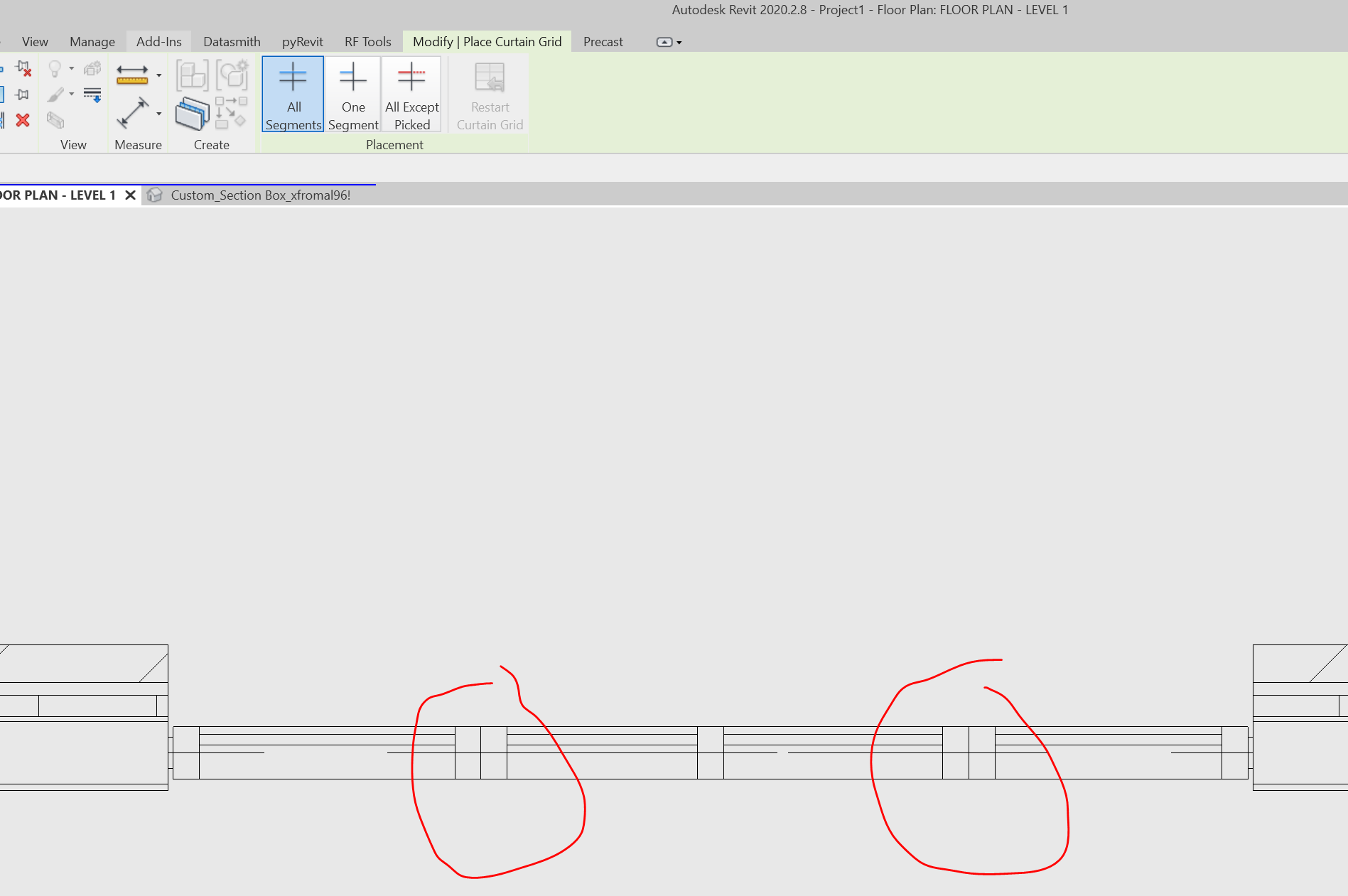Image resolution: width=1348 pixels, height=896 pixels.
Task: Switch to the Add-Ins ribbon tab
Action: 158,41
